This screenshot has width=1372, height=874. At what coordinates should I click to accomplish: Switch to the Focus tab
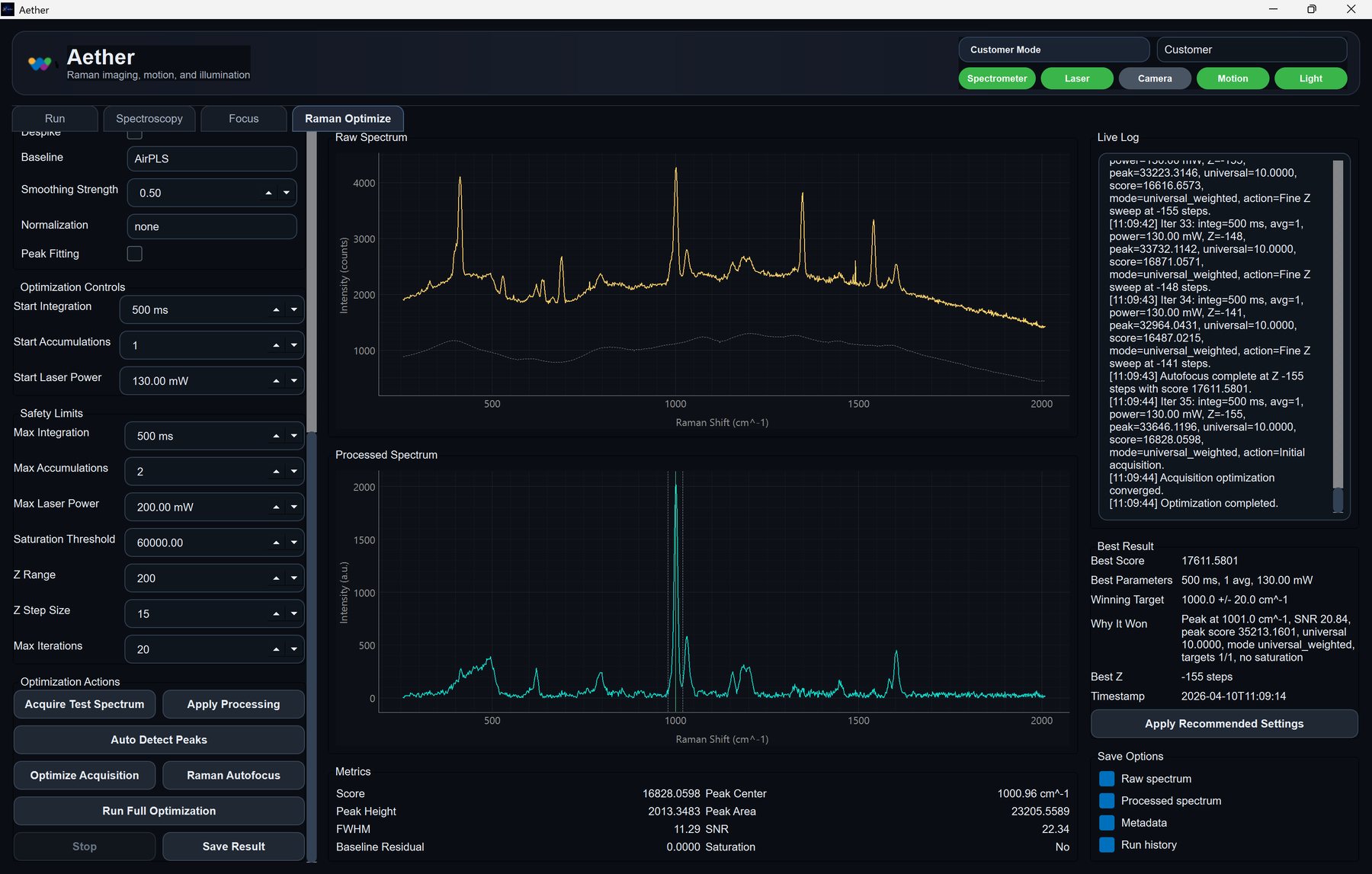(x=244, y=119)
